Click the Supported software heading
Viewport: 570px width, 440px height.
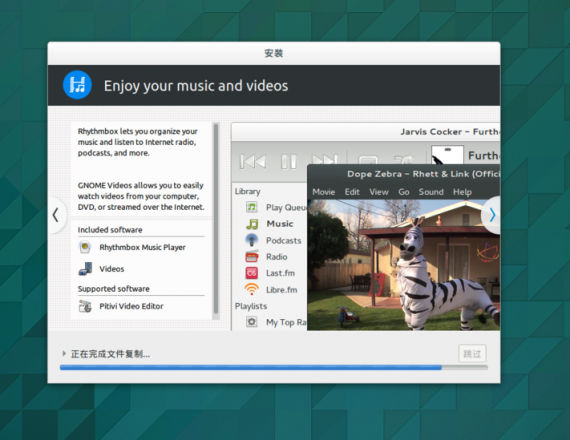[113, 289]
